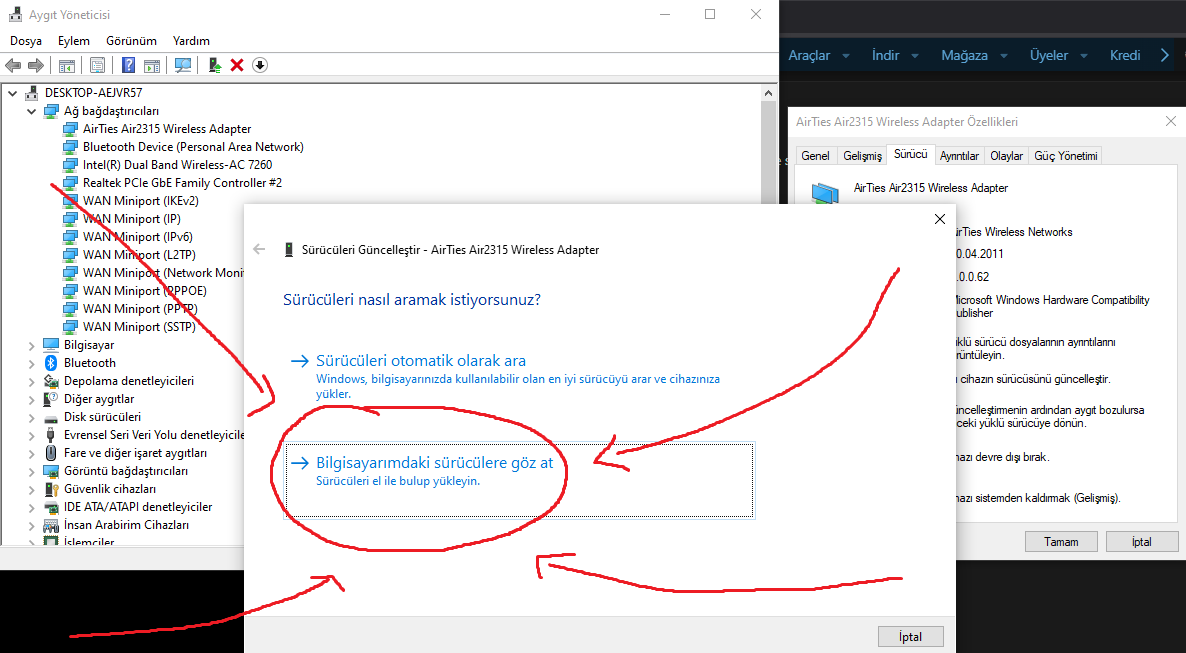Click the scan for hardware changes icon
Screen dimensions: 1186x653
pos(183,66)
